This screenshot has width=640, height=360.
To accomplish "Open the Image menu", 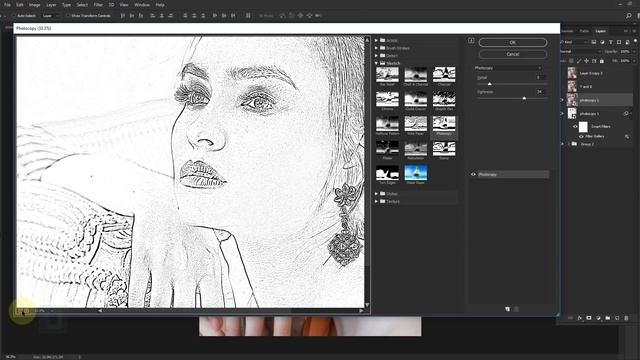I will tap(34, 5).
